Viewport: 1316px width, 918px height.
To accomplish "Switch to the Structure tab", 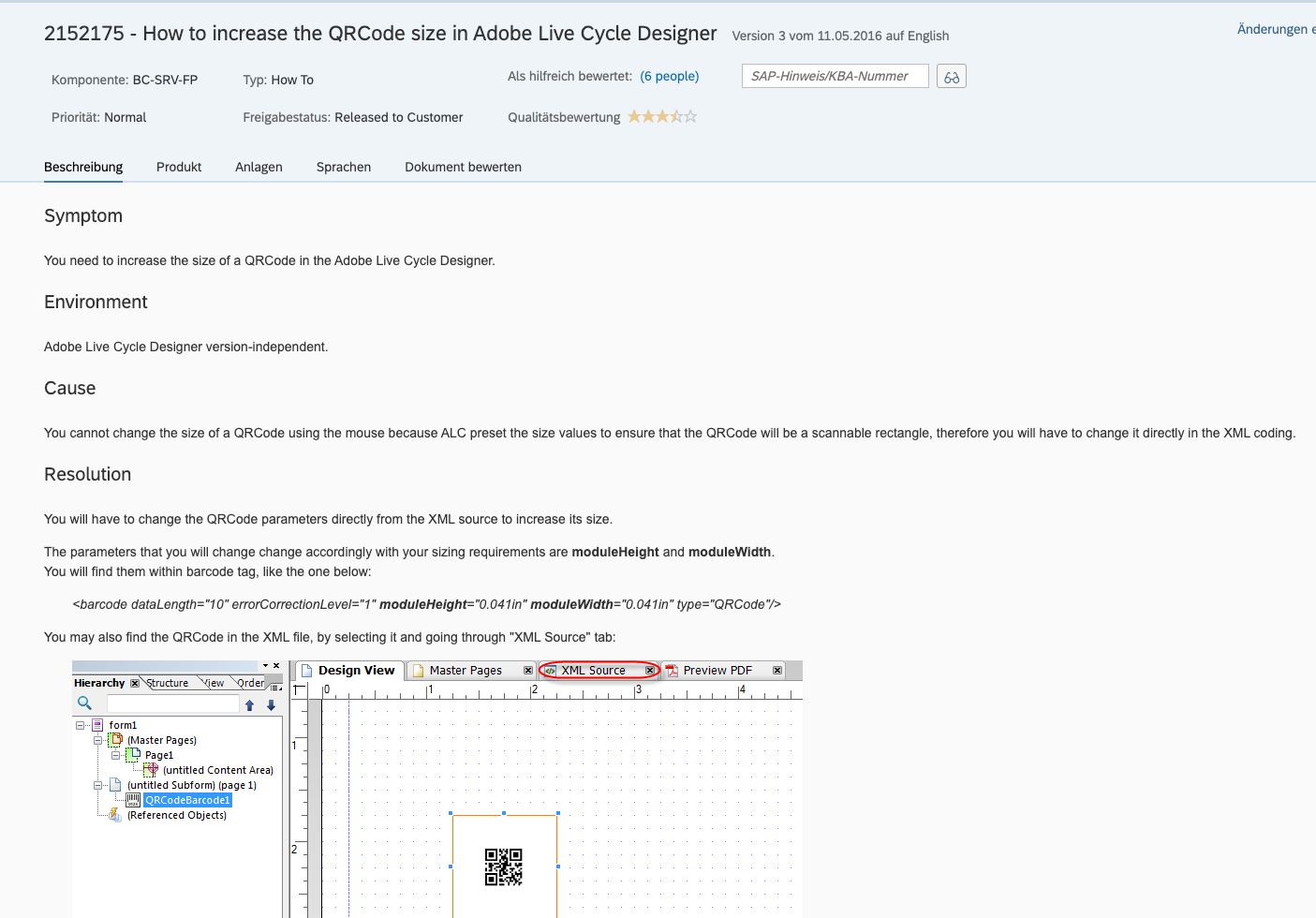I will (x=168, y=683).
